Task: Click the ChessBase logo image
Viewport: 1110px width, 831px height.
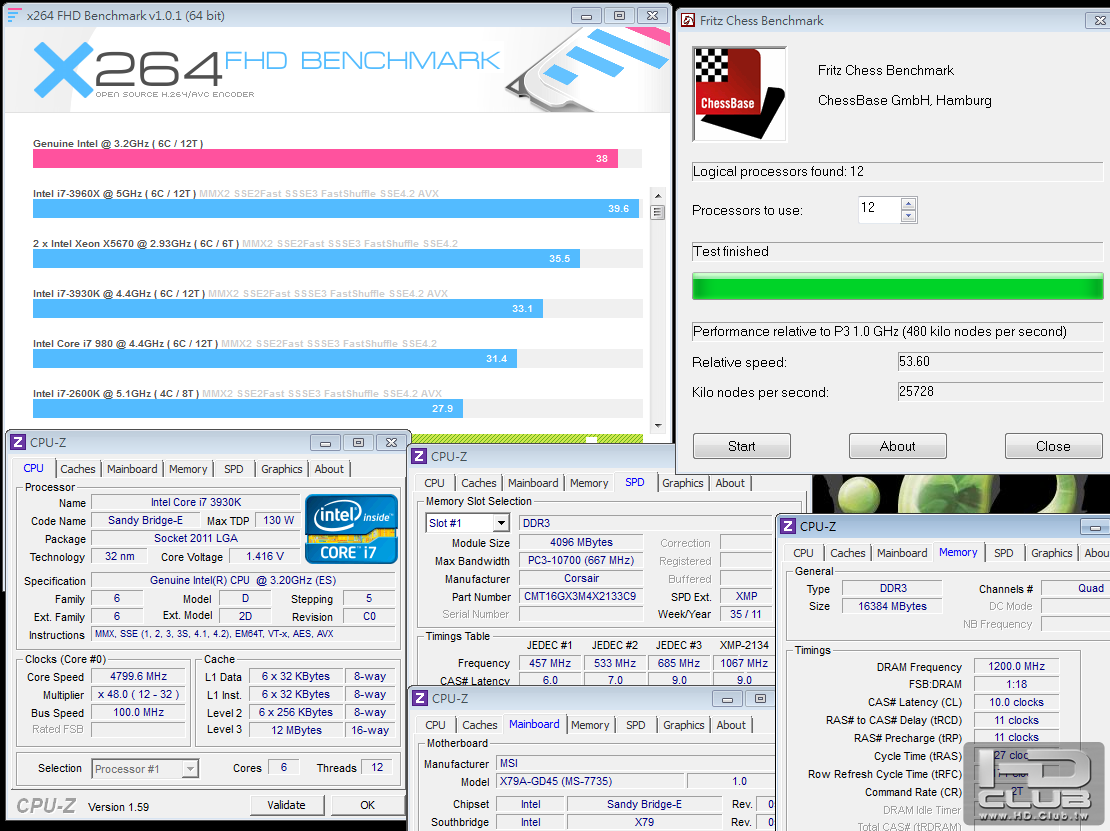Action: (739, 94)
